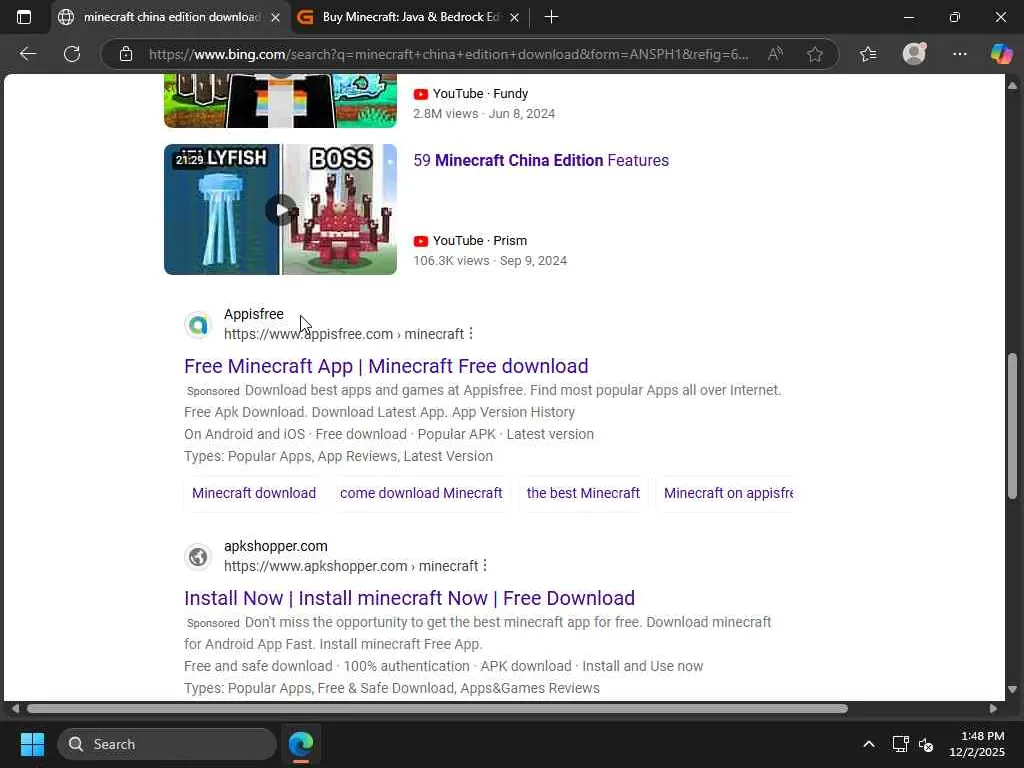This screenshot has height=768, width=1024.
Task: Refresh the current Bing page
Action: [x=72, y=54]
